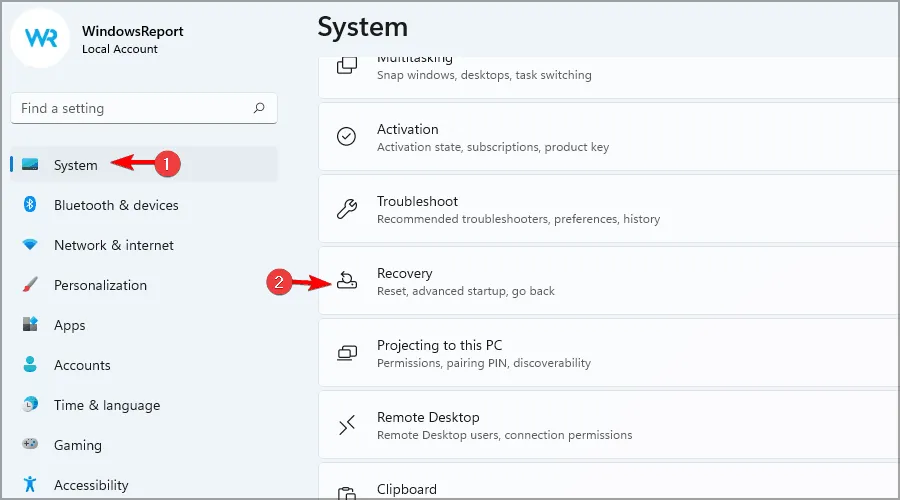Click the Personalization paintbrush icon
Image resolution: width=900 pixels, height=500 pixels.
coord(30,285)
